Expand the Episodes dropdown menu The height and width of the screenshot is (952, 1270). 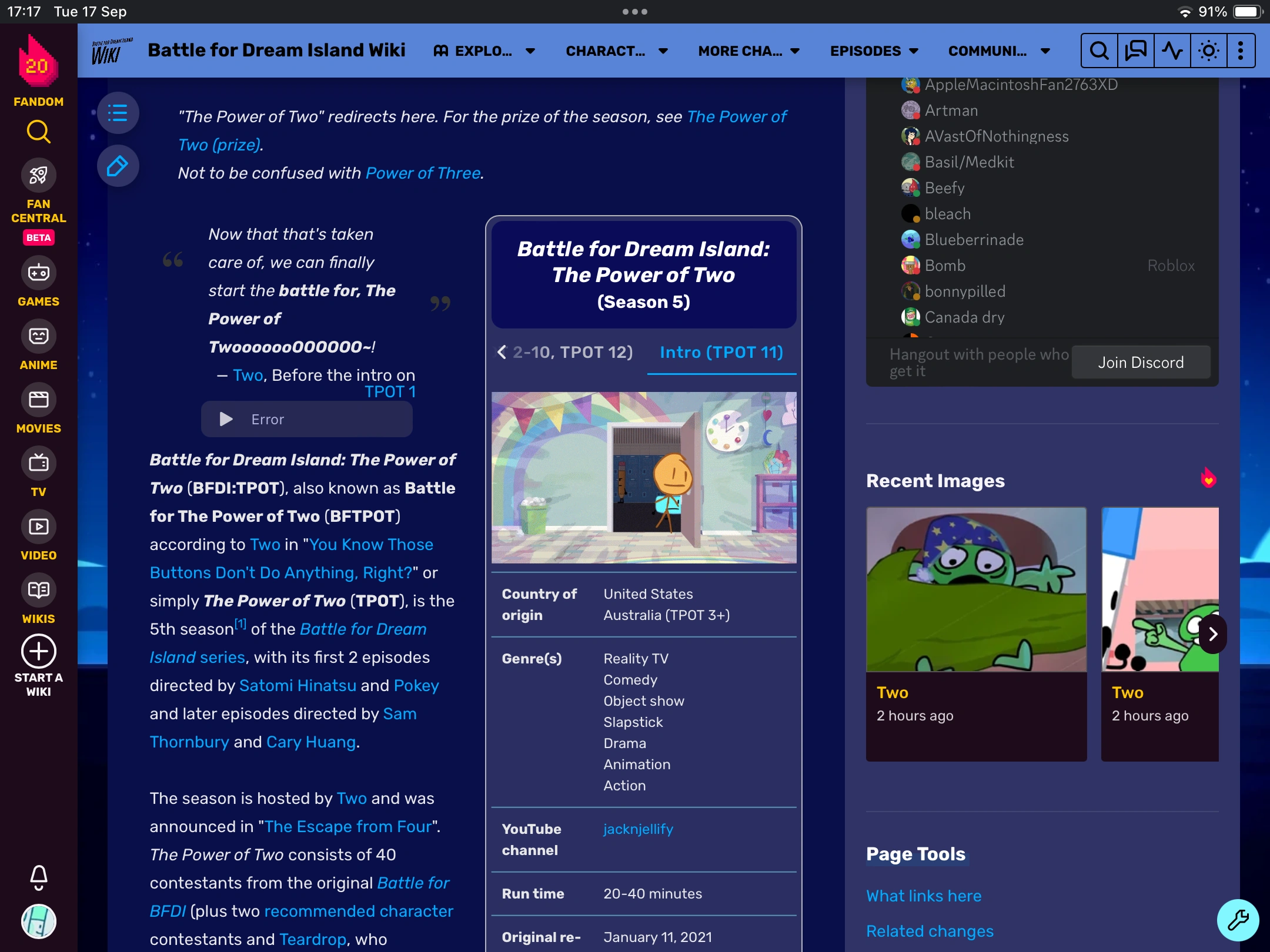tap(874, 51)
